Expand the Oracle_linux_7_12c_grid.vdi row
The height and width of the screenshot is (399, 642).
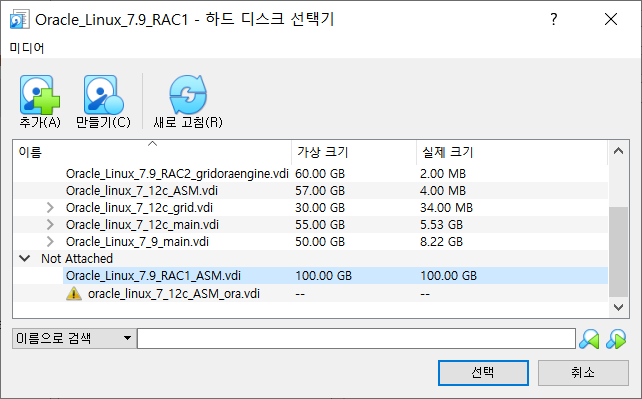pos(50,207)
